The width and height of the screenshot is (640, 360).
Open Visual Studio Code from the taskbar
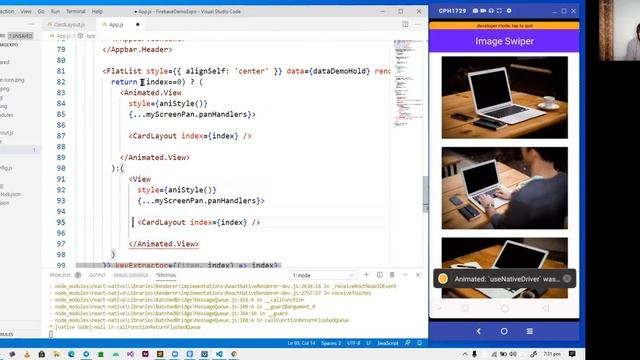click(219, 354)
